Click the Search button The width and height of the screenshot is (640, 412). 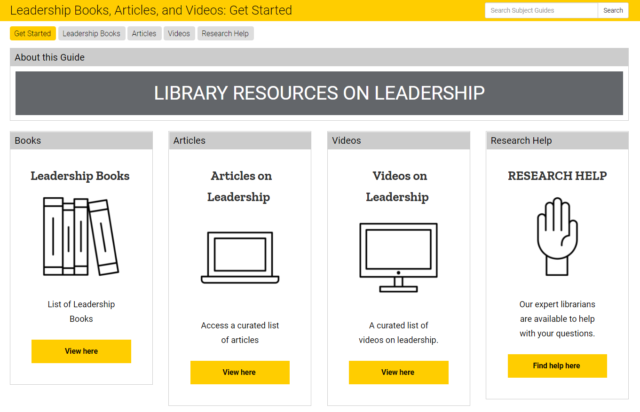coord(612,10)
